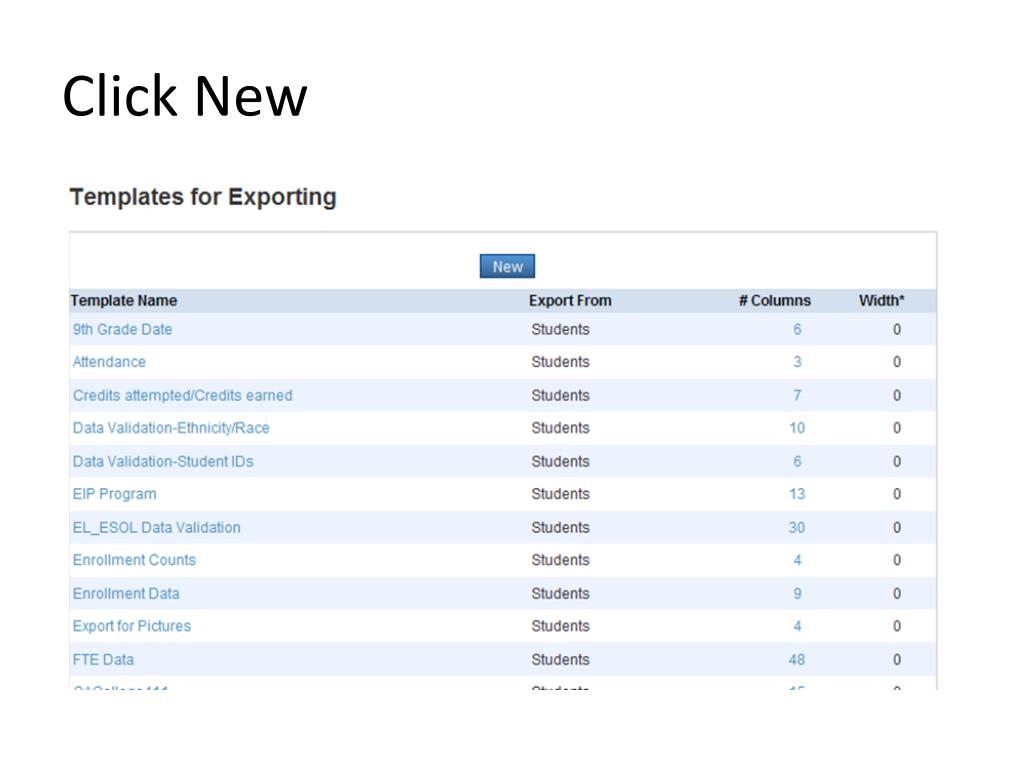This screenshot has width=1024, height=768.
Task: Click the # Columns column header
Action: [x=775, y=300]
